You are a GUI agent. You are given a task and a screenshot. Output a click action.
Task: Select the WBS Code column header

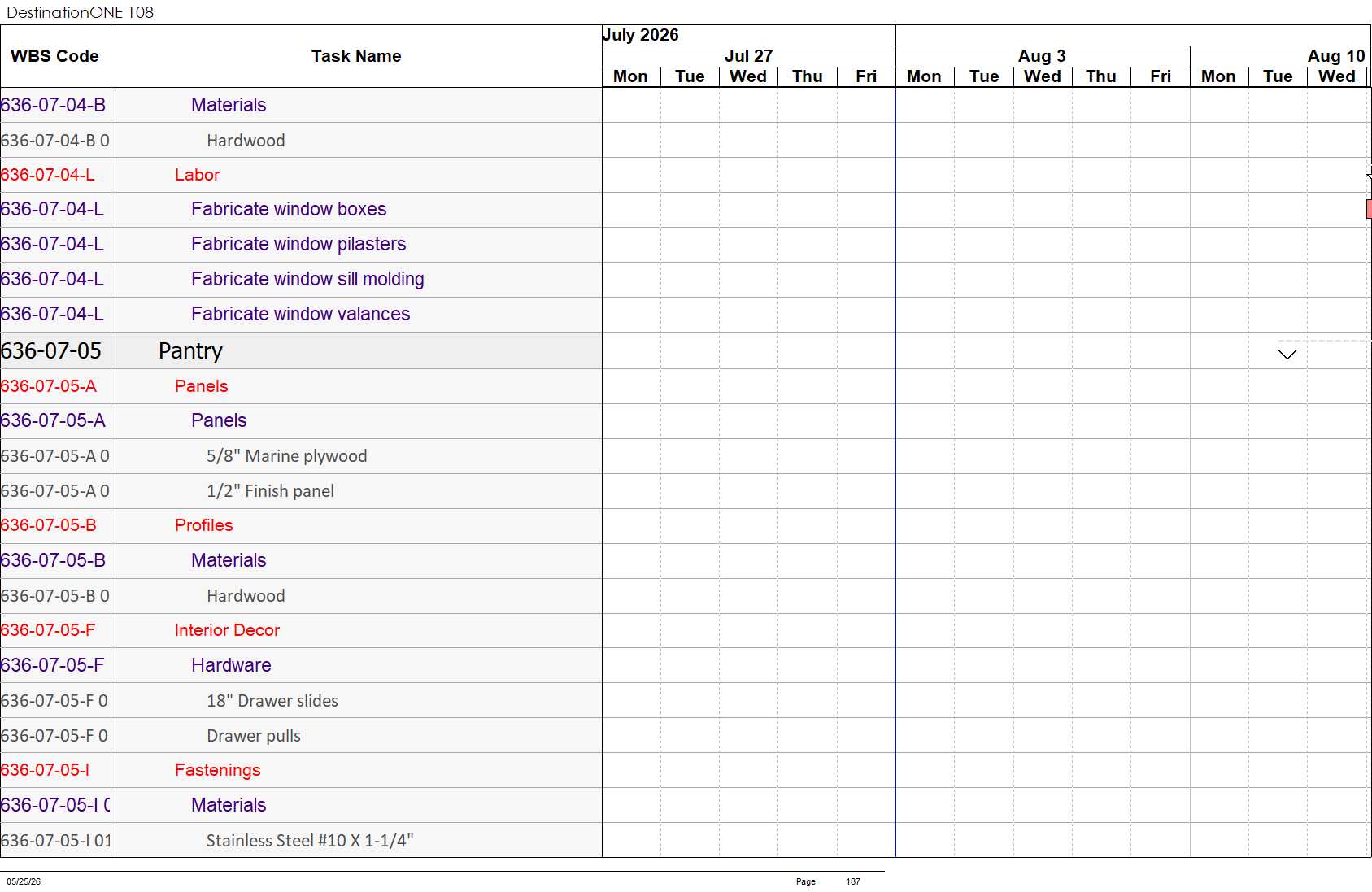click(54, 56)
